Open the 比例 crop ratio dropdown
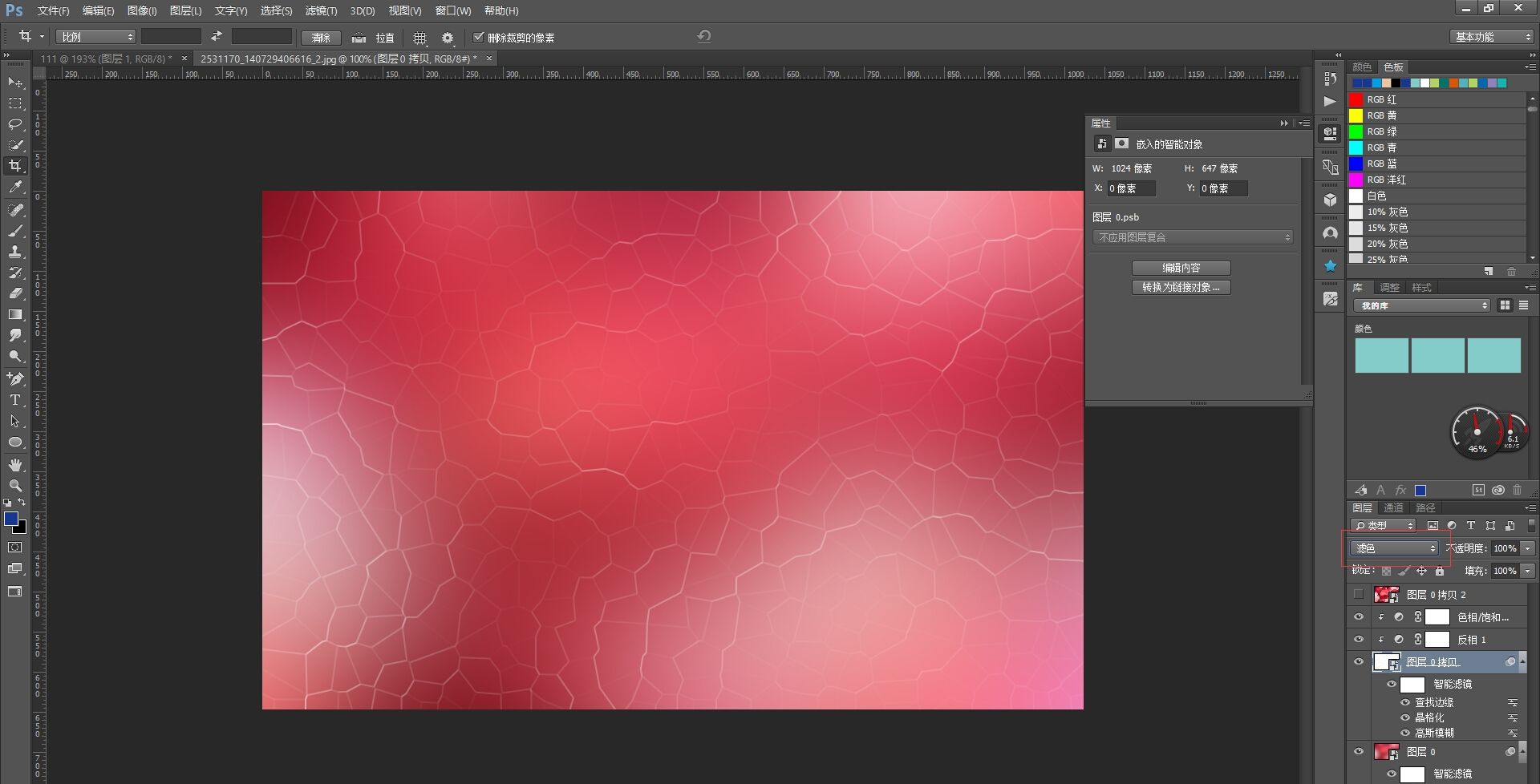The height and width of the screenshot is (784, 1540). [x=95, y=37]
